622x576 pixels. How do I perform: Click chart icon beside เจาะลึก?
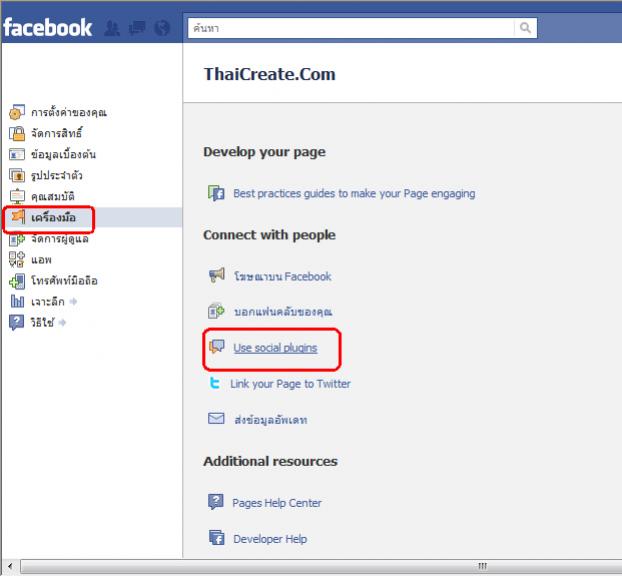click(17, 301)
